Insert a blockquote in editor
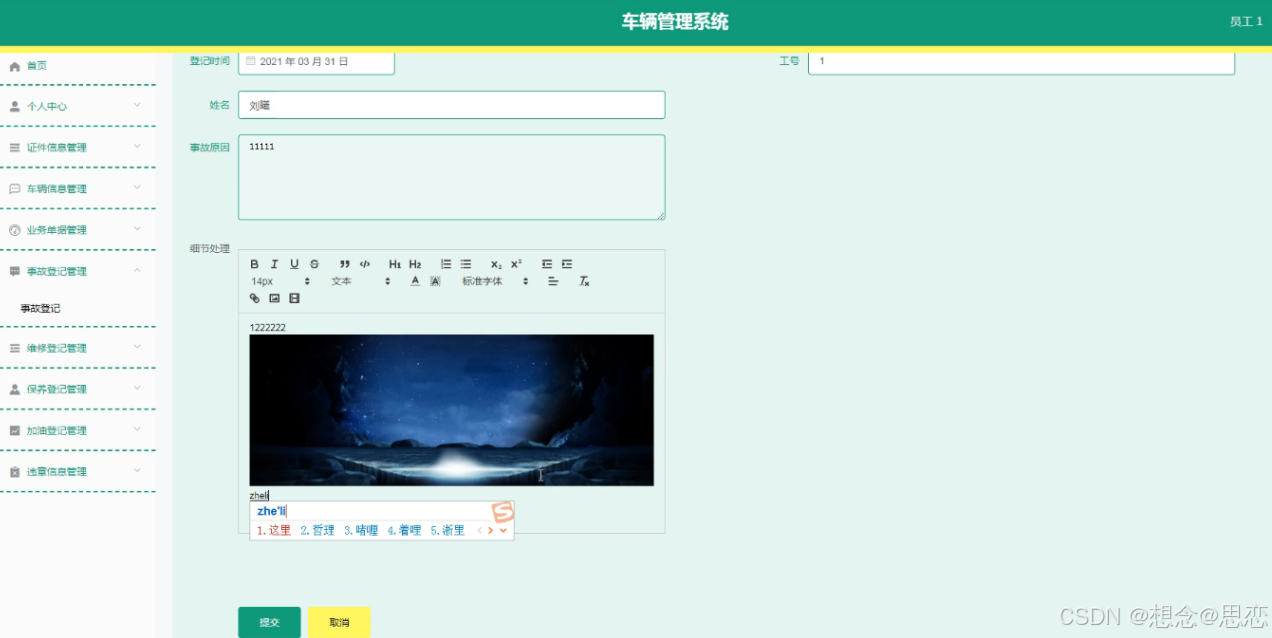 click(345, 264)
